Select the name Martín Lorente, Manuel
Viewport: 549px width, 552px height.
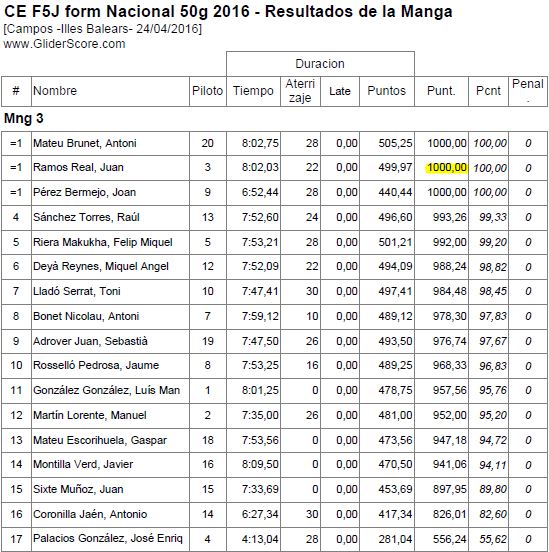[90, 415]
